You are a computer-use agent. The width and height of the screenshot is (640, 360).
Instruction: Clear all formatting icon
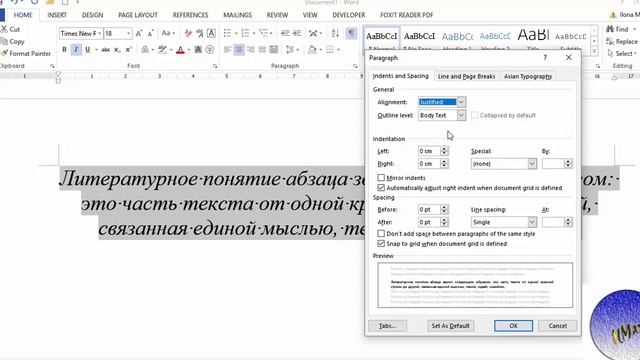coord(188,33)
